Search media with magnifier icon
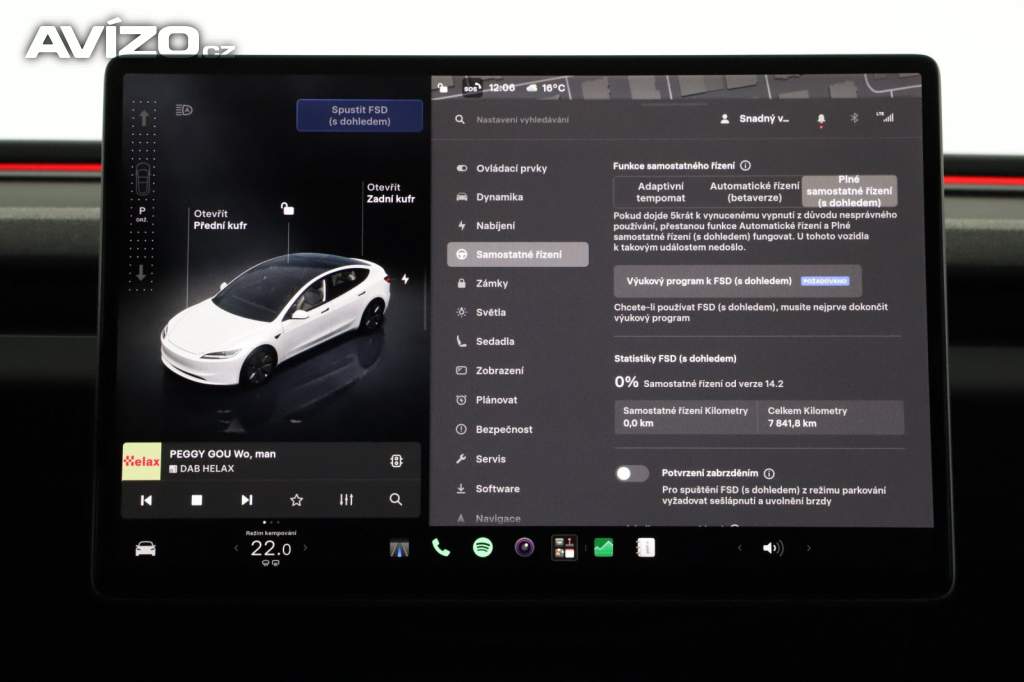The image size is (1024, 682). (x=396, y=499)
